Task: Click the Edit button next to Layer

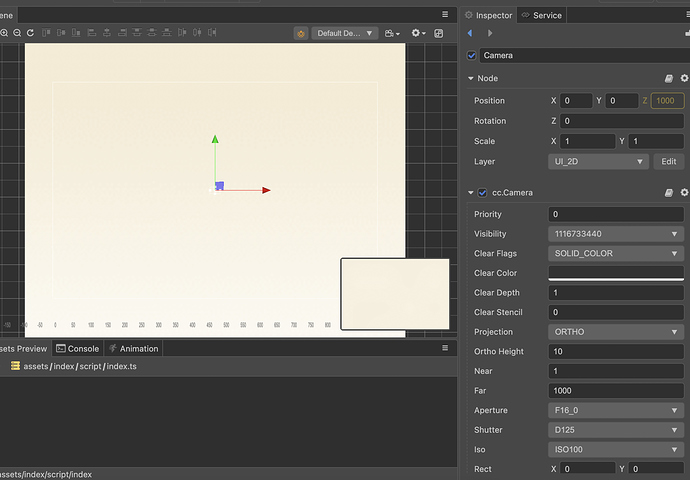Action: [x=668, y=161]
